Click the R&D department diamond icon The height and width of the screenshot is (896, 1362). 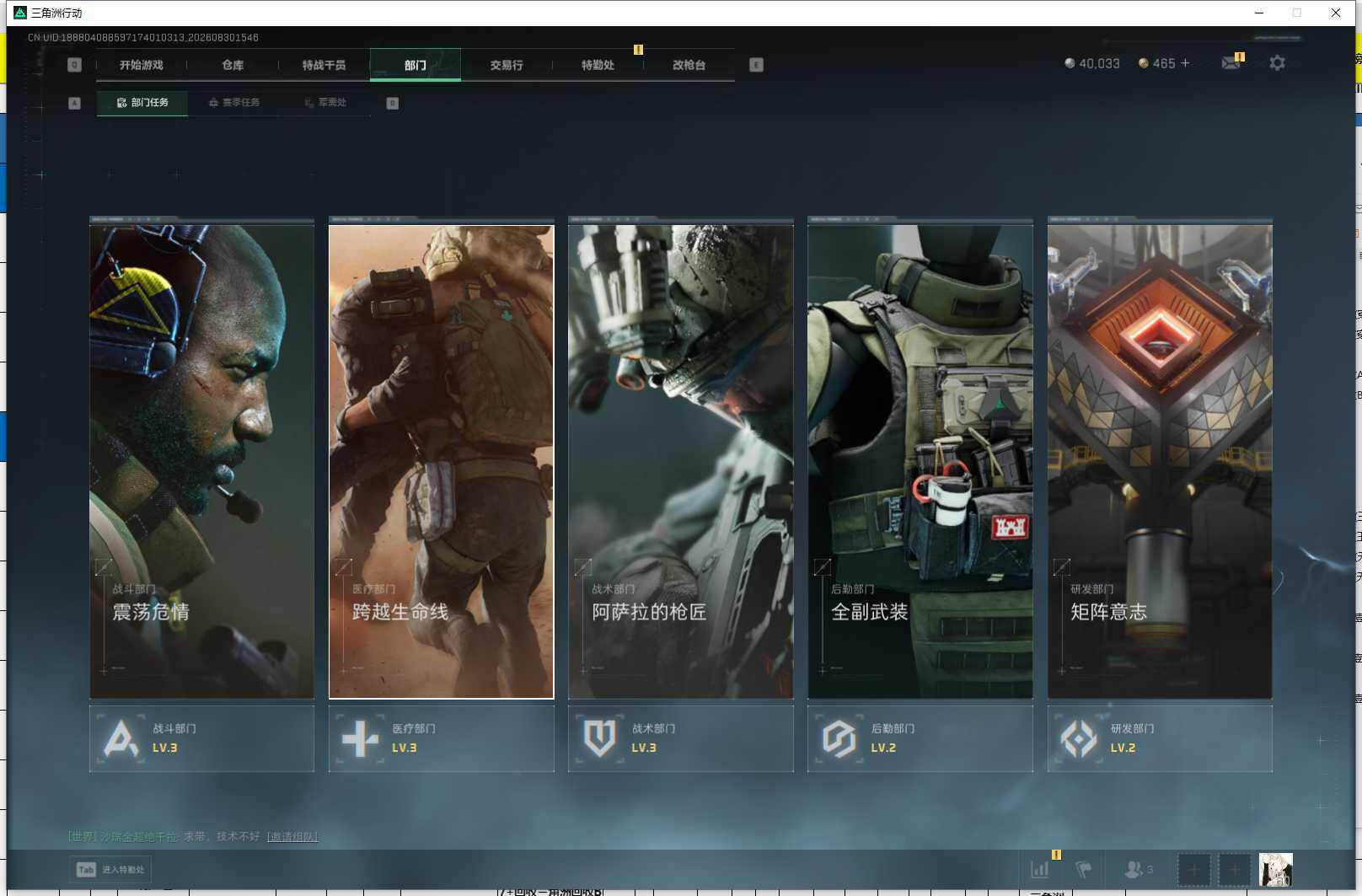pos(1079,738)
